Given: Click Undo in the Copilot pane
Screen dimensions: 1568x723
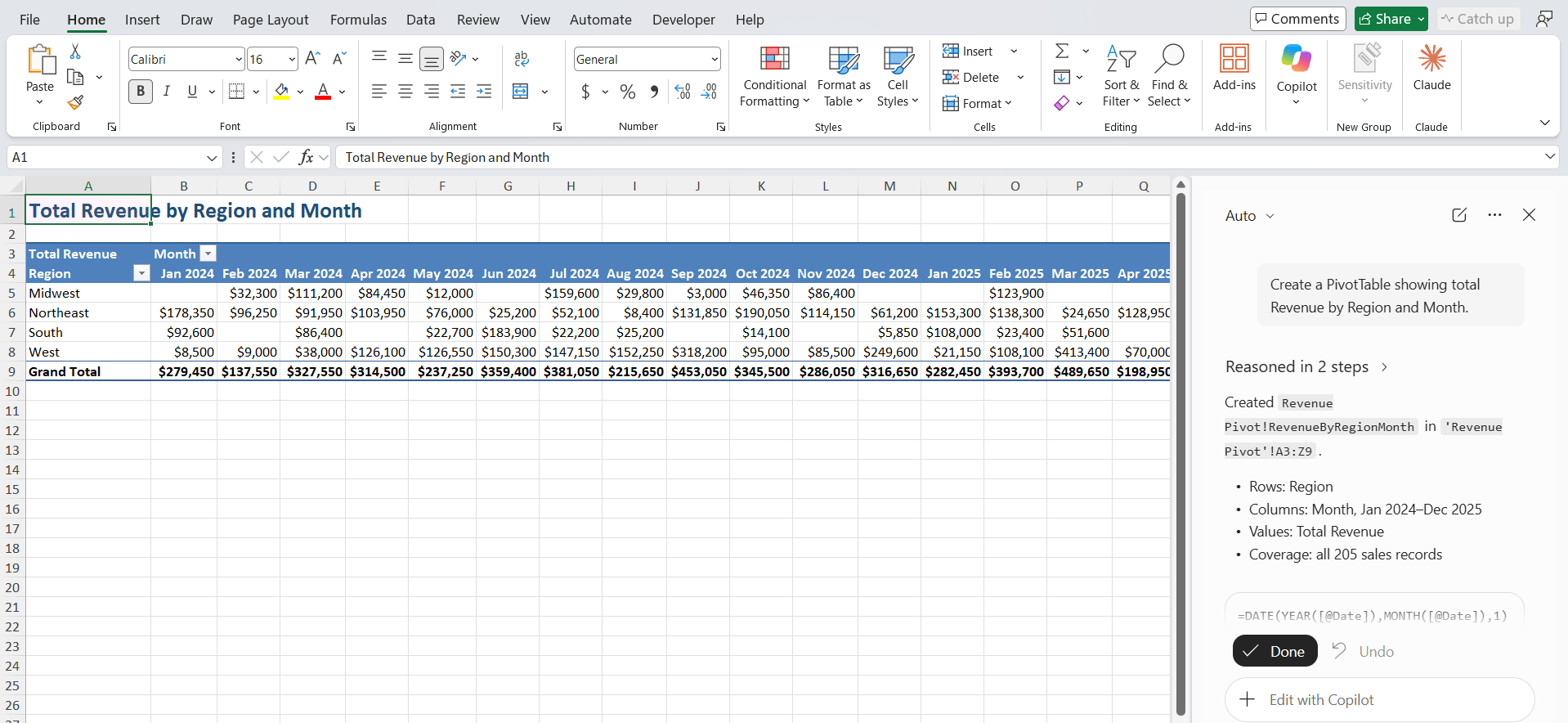Looking at the screenshot, I should pyautogui.click(x=1363, y=651).
